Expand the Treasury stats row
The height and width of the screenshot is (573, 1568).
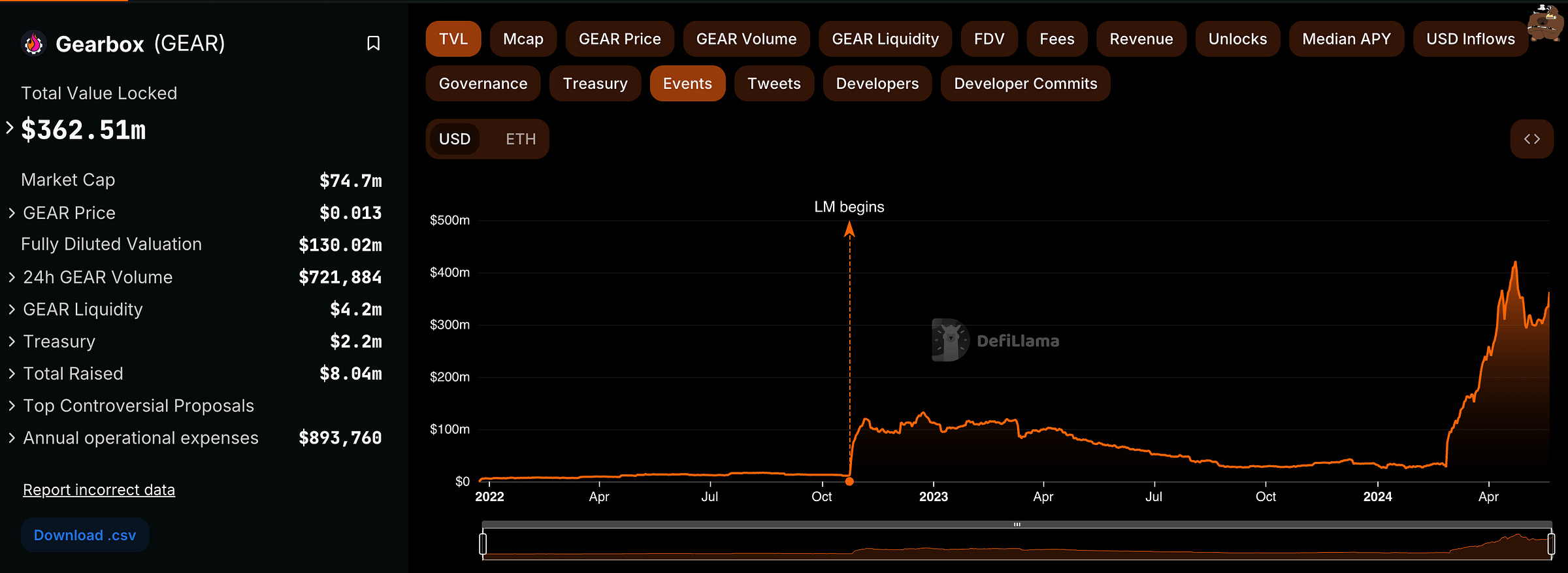[12, 341]
